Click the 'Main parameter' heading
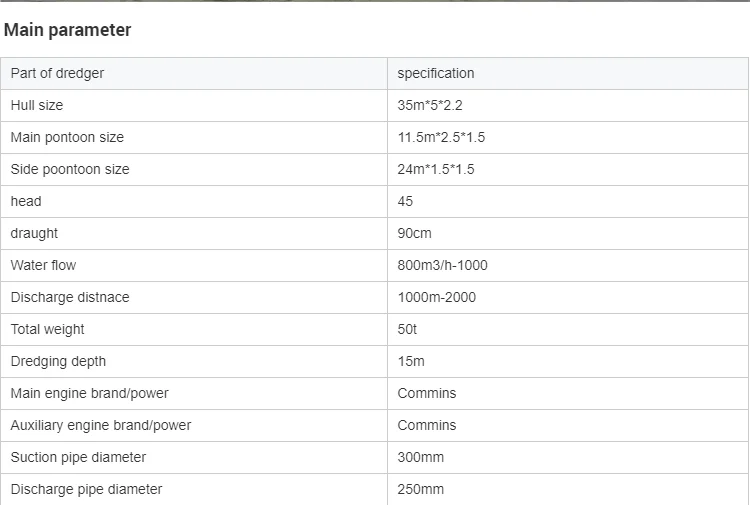 [67, 30]
